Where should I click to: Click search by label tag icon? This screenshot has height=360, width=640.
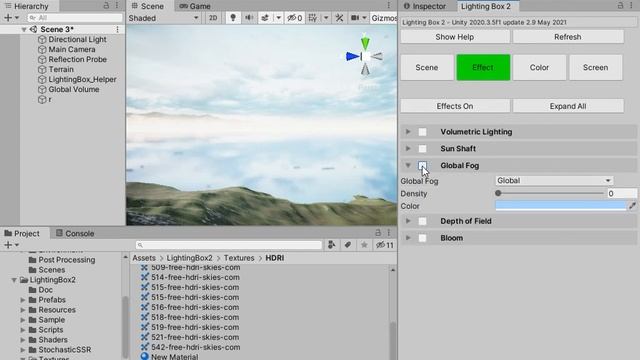pyautogui.click(x=348, y=245)
